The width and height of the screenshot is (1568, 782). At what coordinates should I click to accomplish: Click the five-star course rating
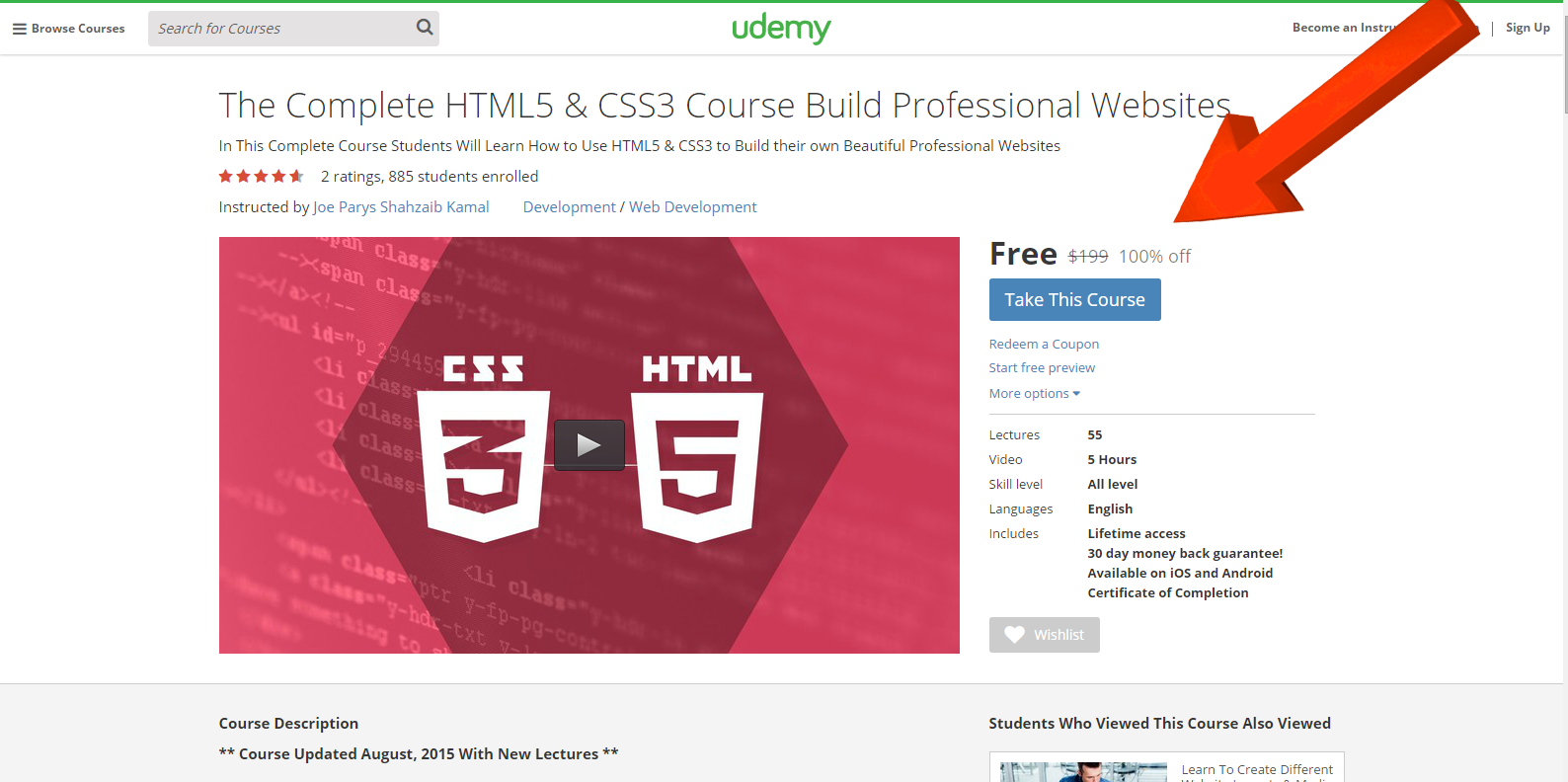coord(262,177)
